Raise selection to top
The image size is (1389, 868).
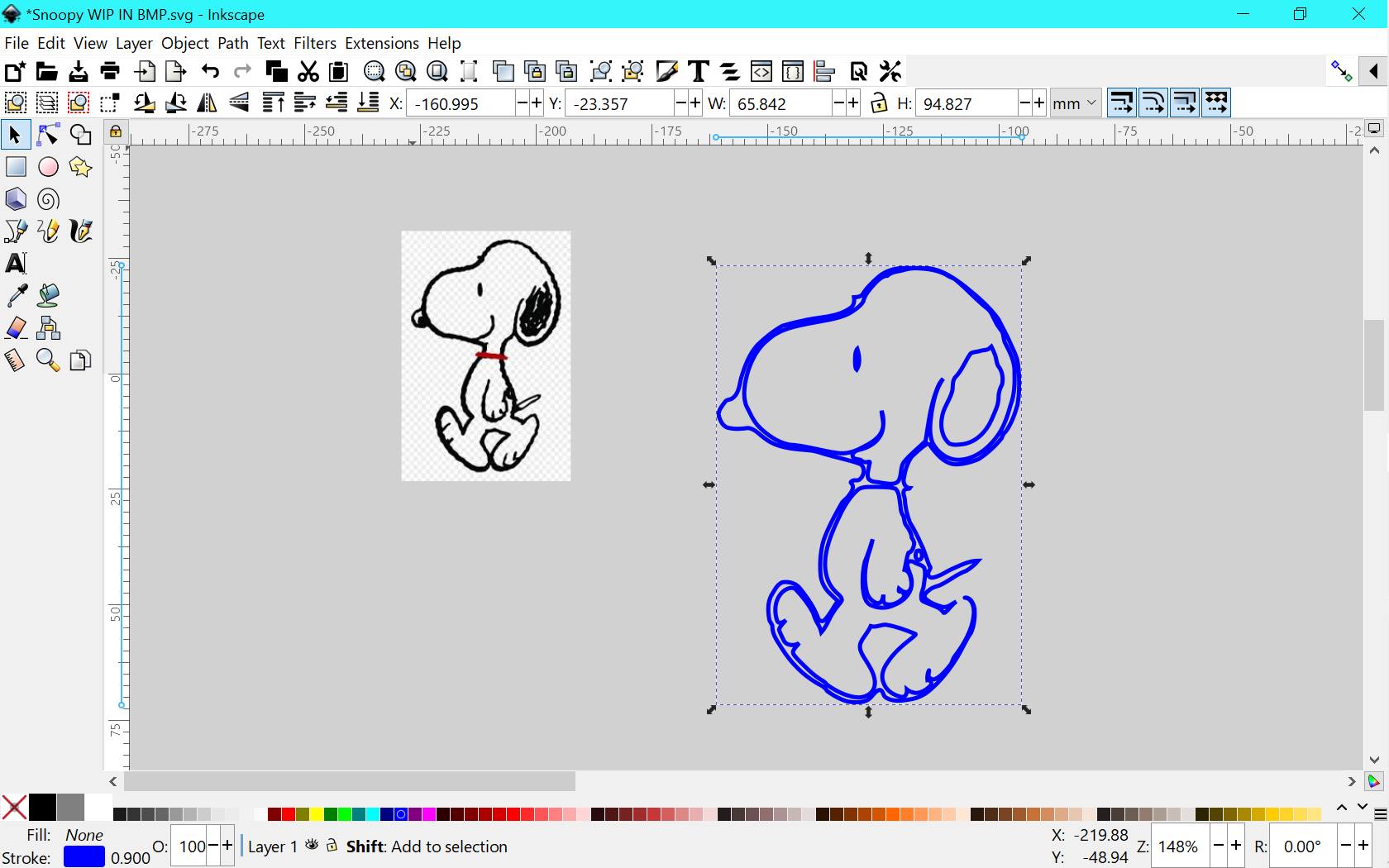pos(273,103)
